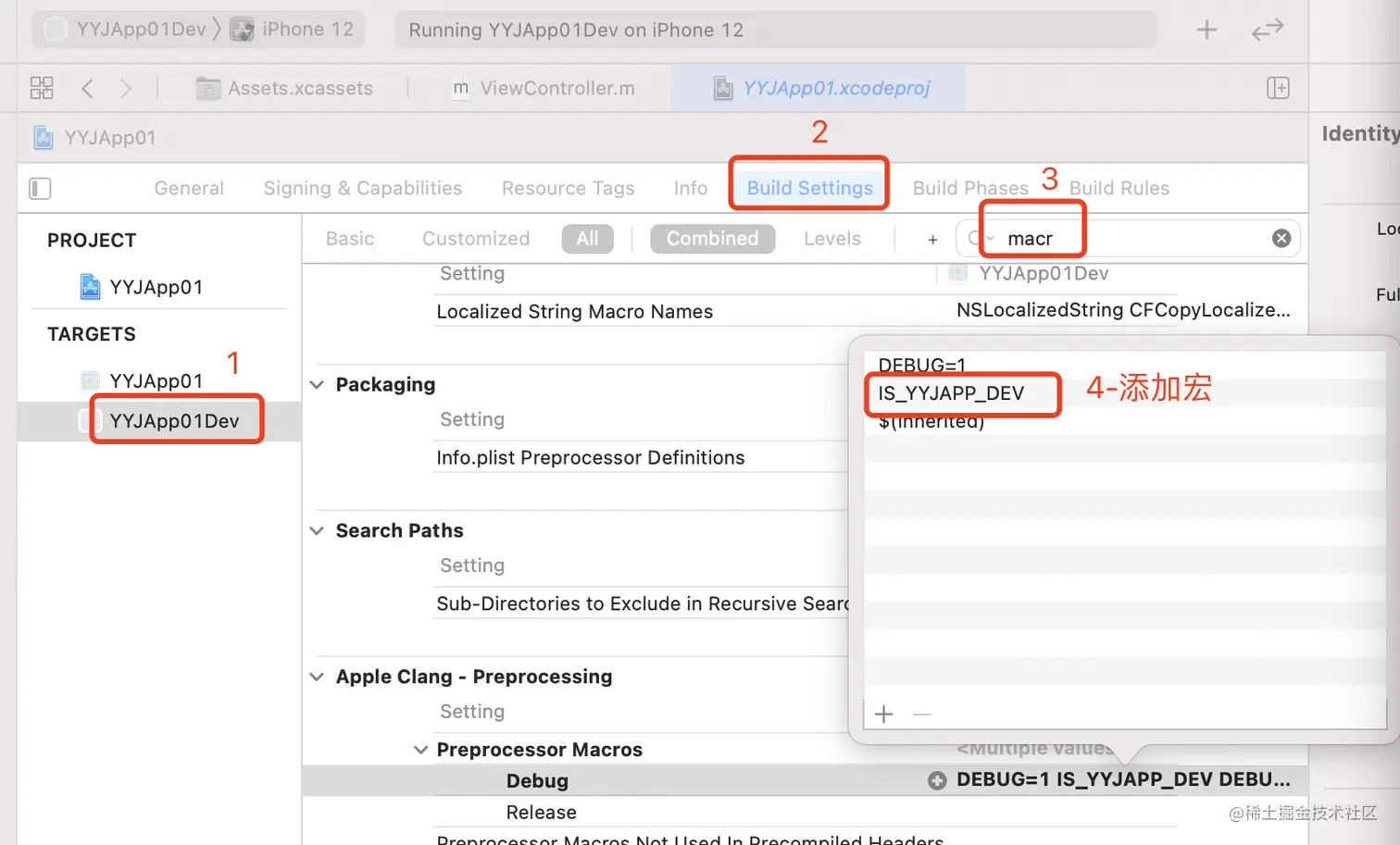Add a new editor pane on right
The image size is (1400, 845).
(x=1278, y=88)
